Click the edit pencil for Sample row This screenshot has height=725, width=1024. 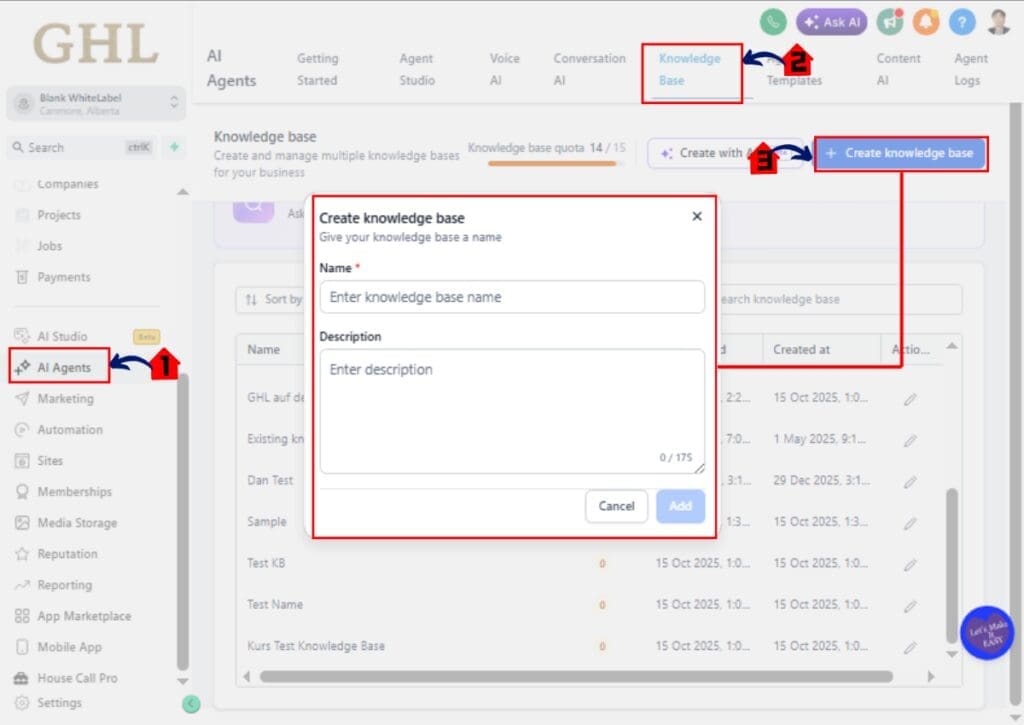pyautogui.click(x=910, y=523)
